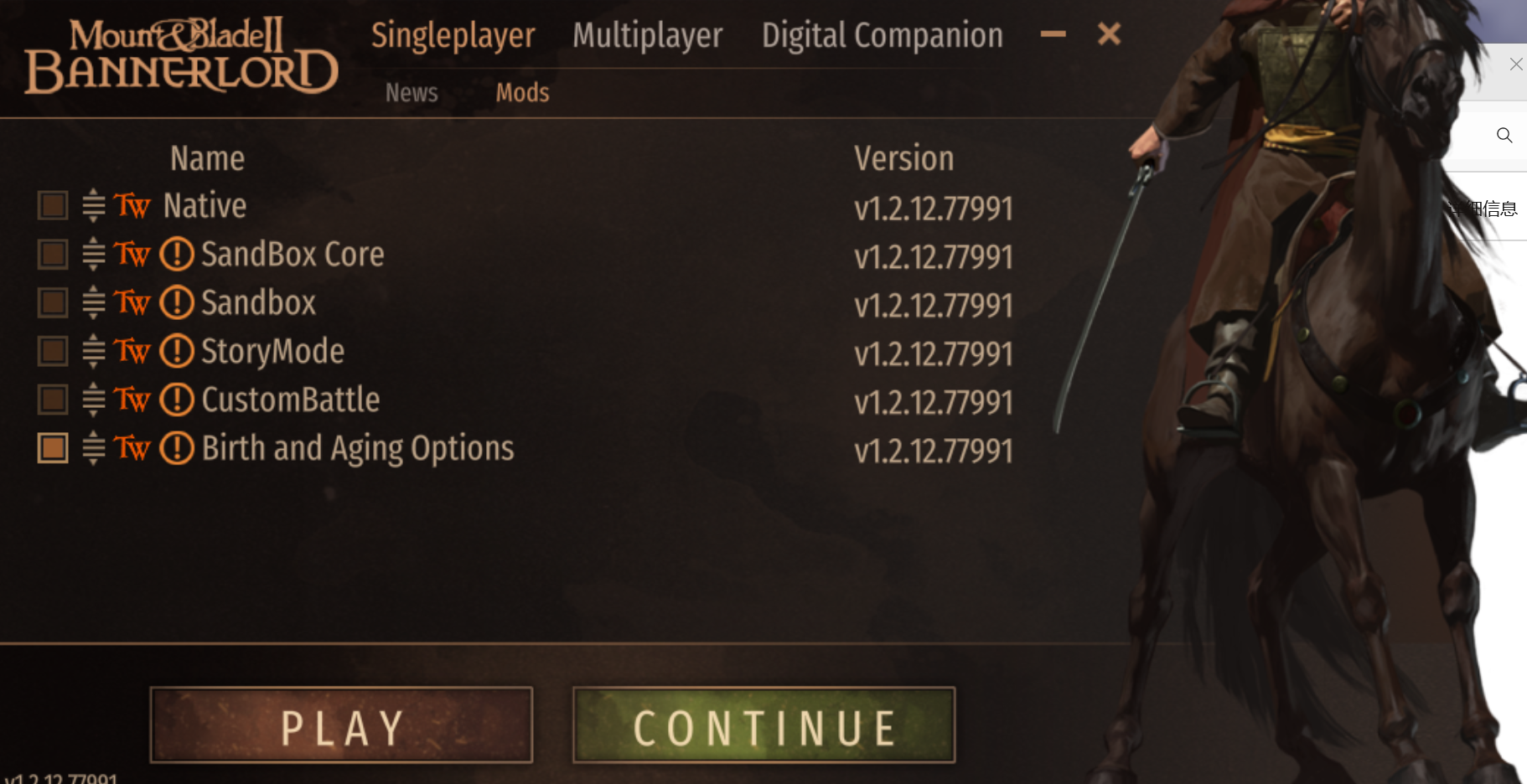Click the Bannerlord logo
Screen dimensions: 1527x784
[181, 55]
